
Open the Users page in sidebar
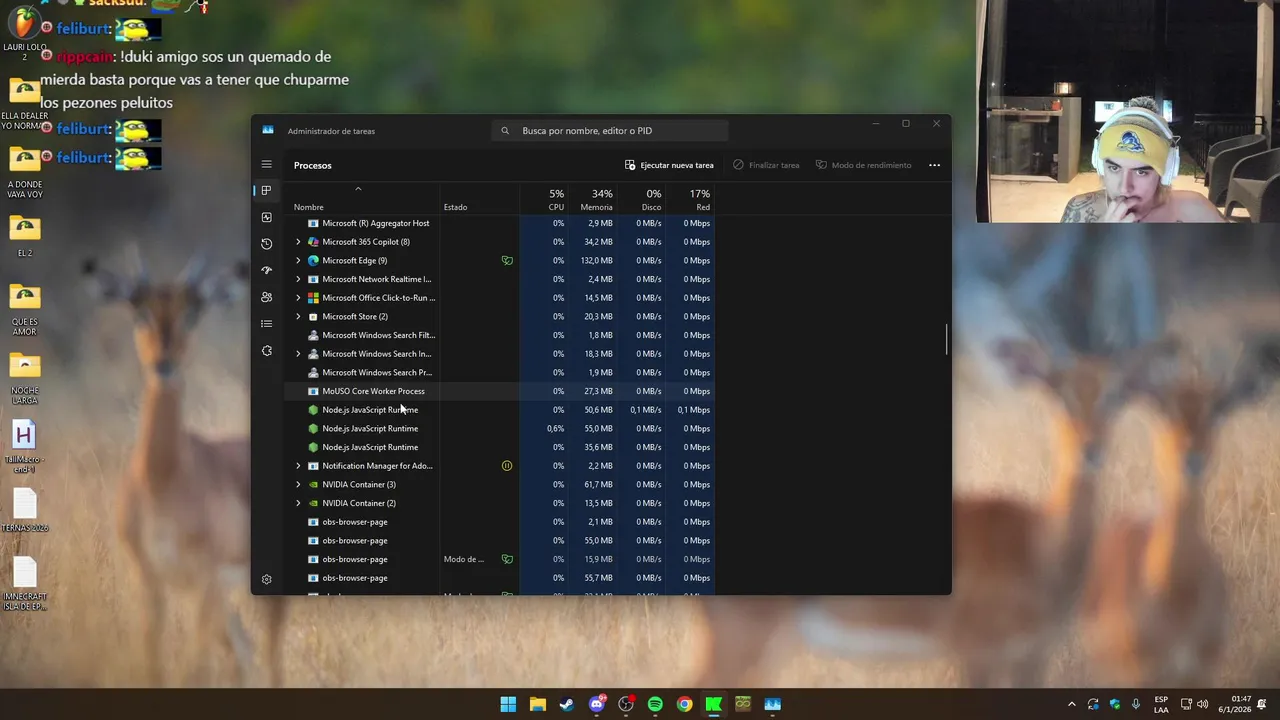coord(266,297)
